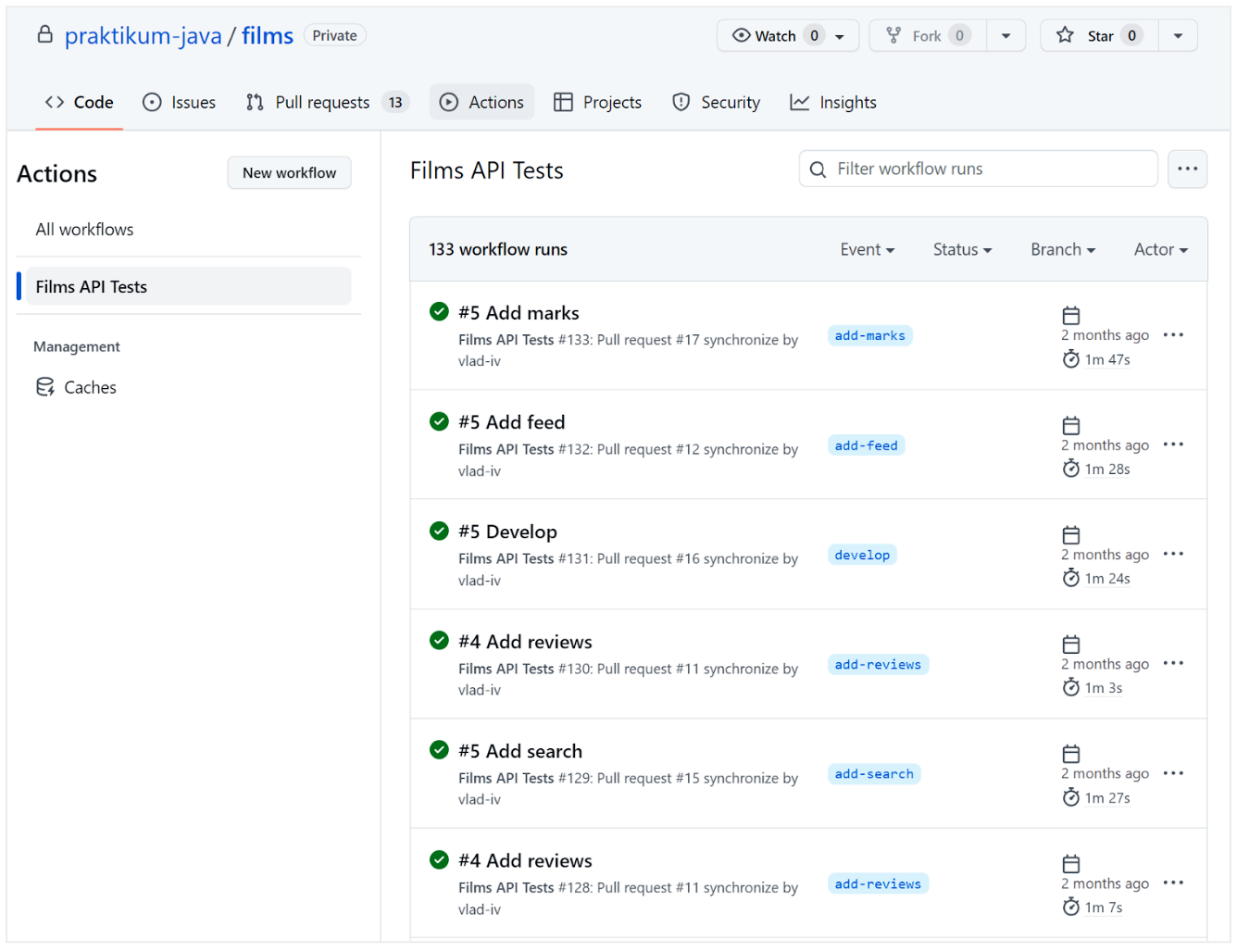Click the "133 workflow runs" text
This screenshot has height=952, width=1237.
tap(498, 249)
